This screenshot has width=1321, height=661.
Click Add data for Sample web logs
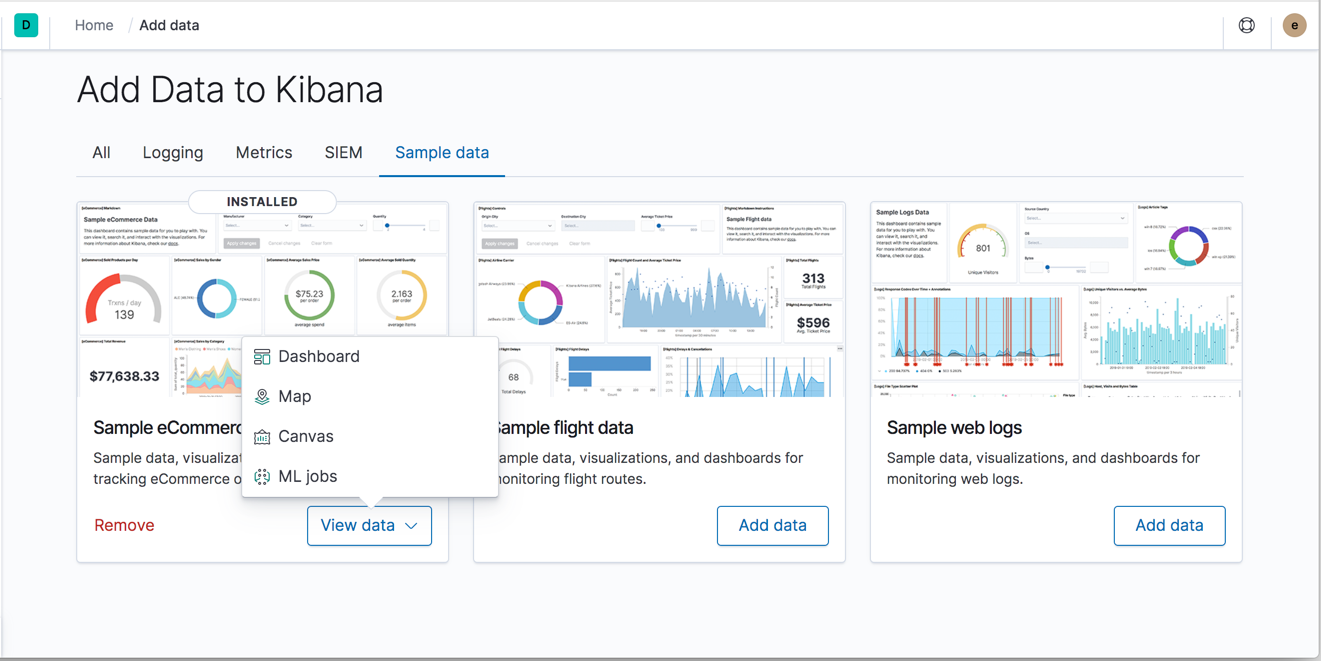tap(1169, 525)
